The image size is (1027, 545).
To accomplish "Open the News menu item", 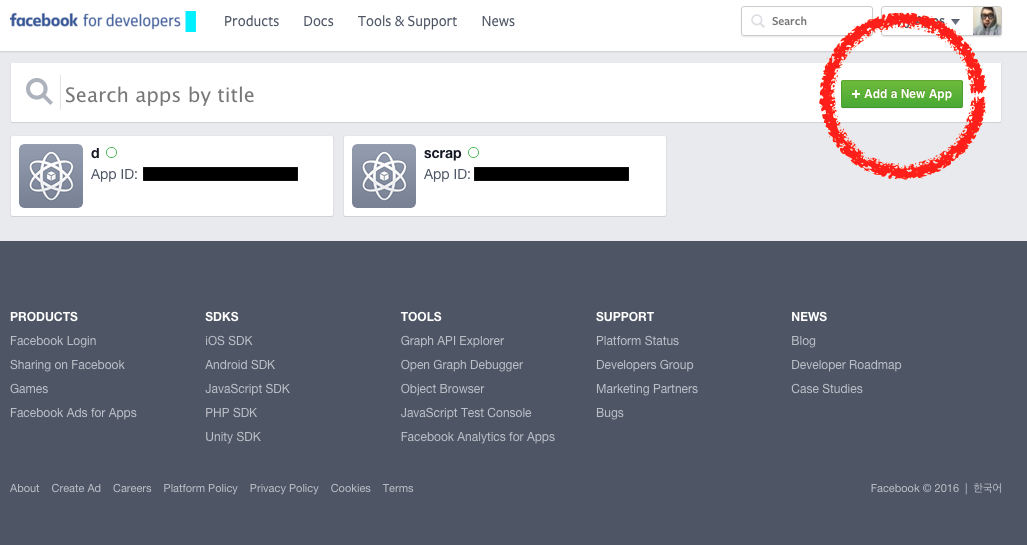I will pyautogui.click(x=498, y=21).
